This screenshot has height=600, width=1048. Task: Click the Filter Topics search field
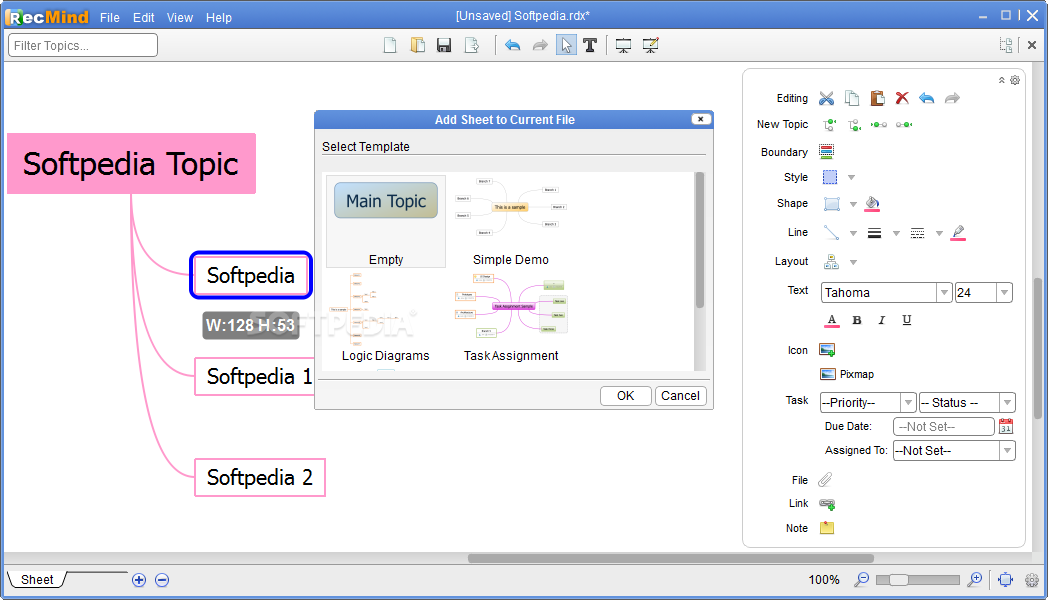coord(83,45)
